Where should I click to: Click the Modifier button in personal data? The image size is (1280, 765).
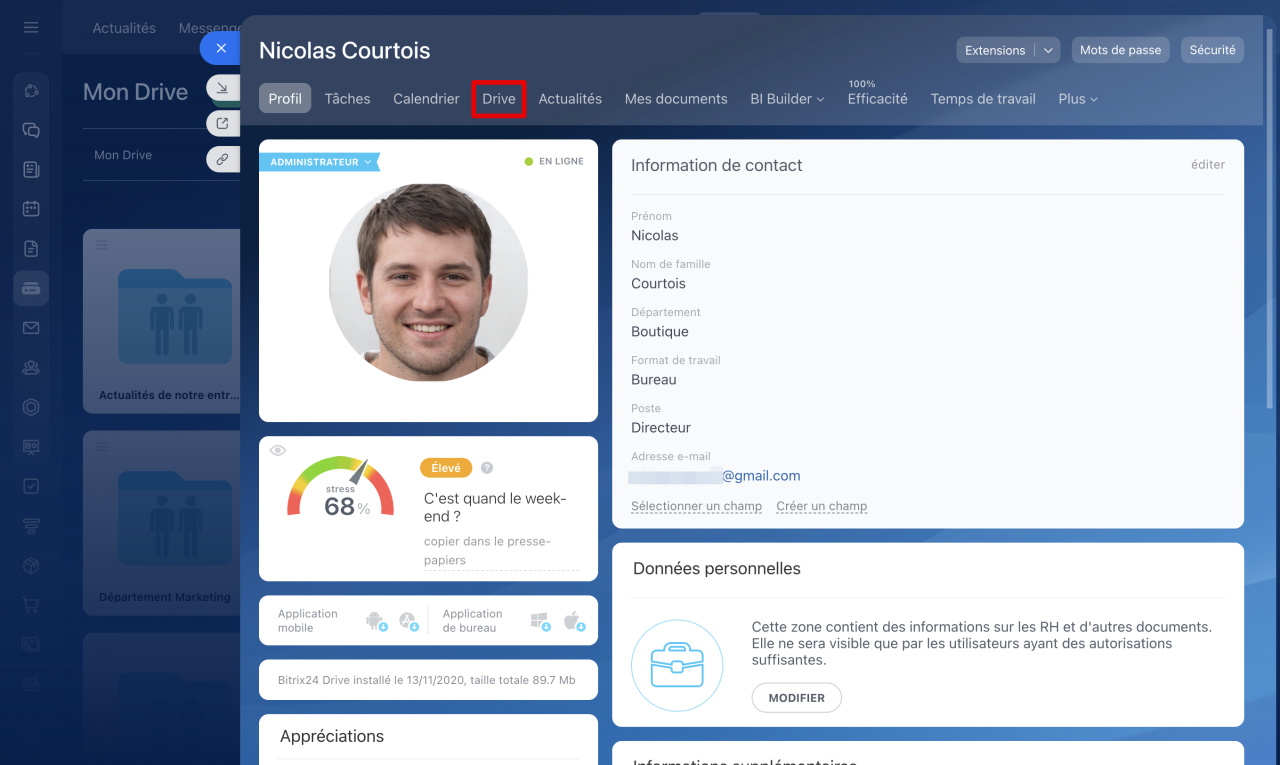click(796, 698)
